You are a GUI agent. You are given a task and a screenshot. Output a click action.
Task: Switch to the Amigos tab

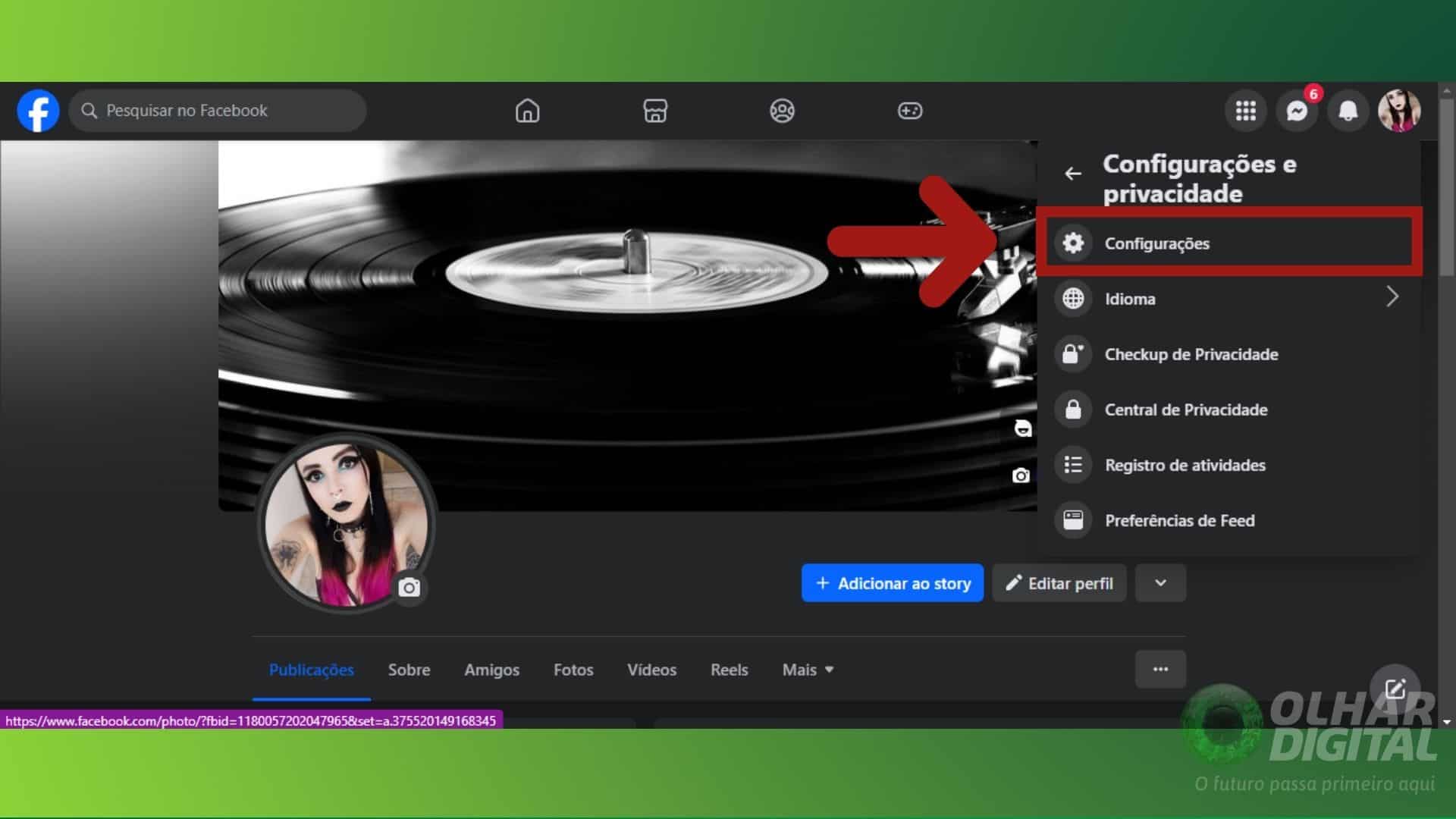pos(491,670)
